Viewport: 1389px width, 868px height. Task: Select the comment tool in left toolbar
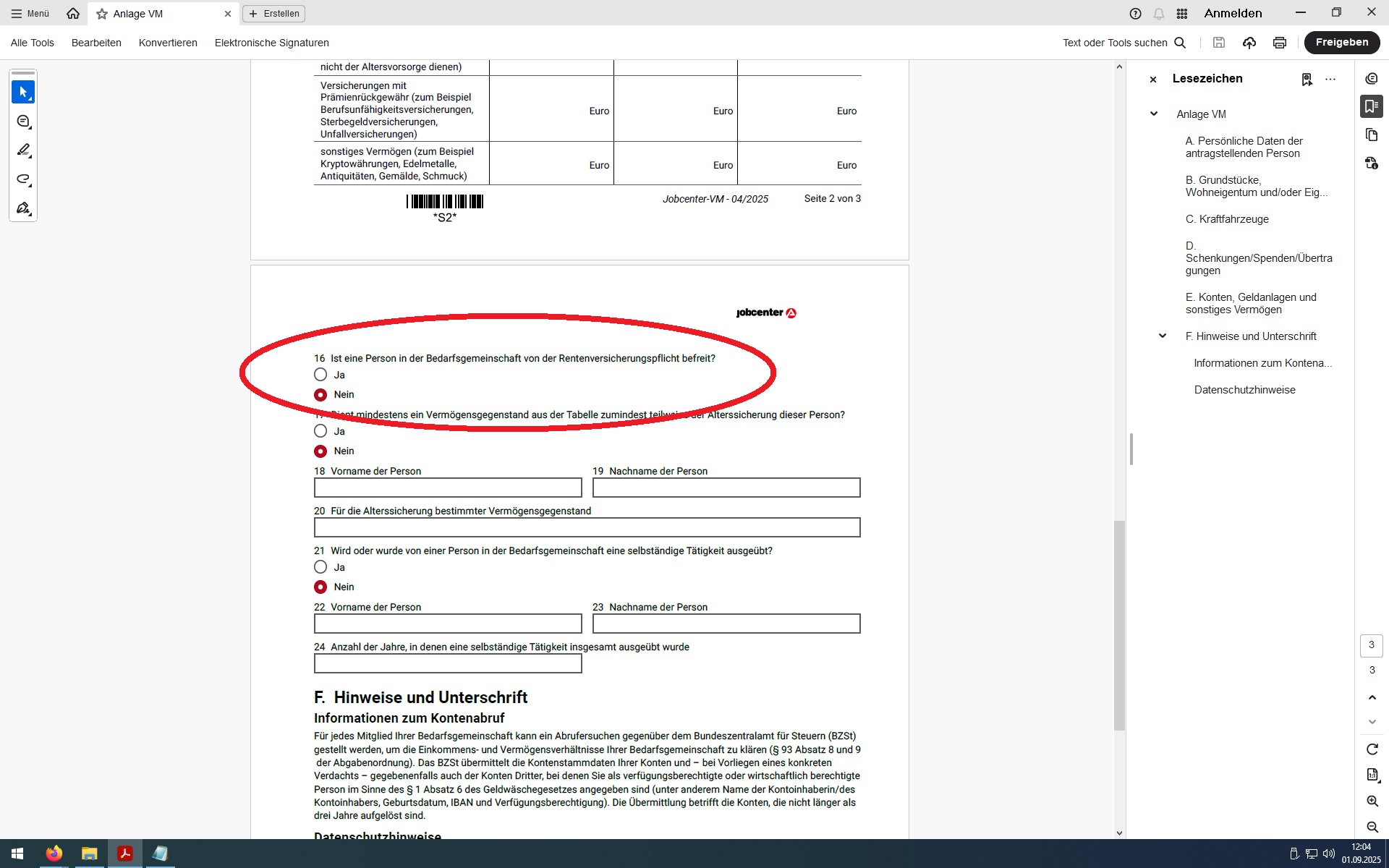(x=23, y=122)
